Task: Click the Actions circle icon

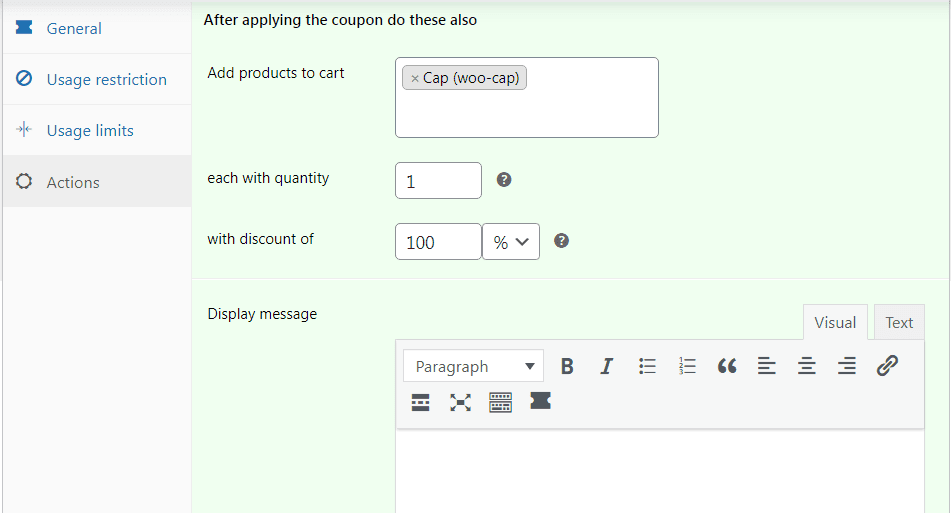Action: [24, 181]
